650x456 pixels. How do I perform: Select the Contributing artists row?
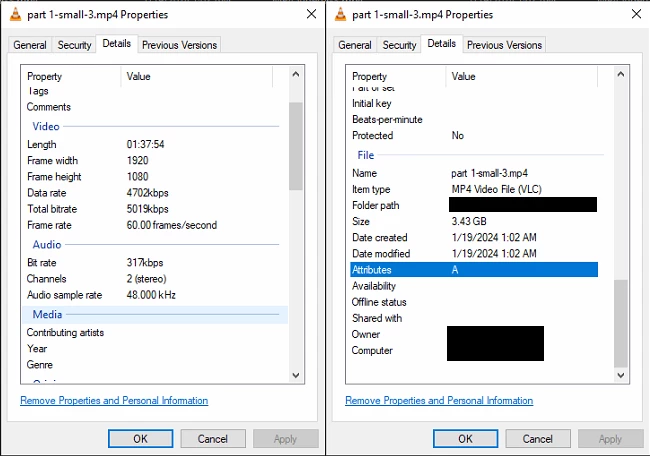[x=155, y=332]
